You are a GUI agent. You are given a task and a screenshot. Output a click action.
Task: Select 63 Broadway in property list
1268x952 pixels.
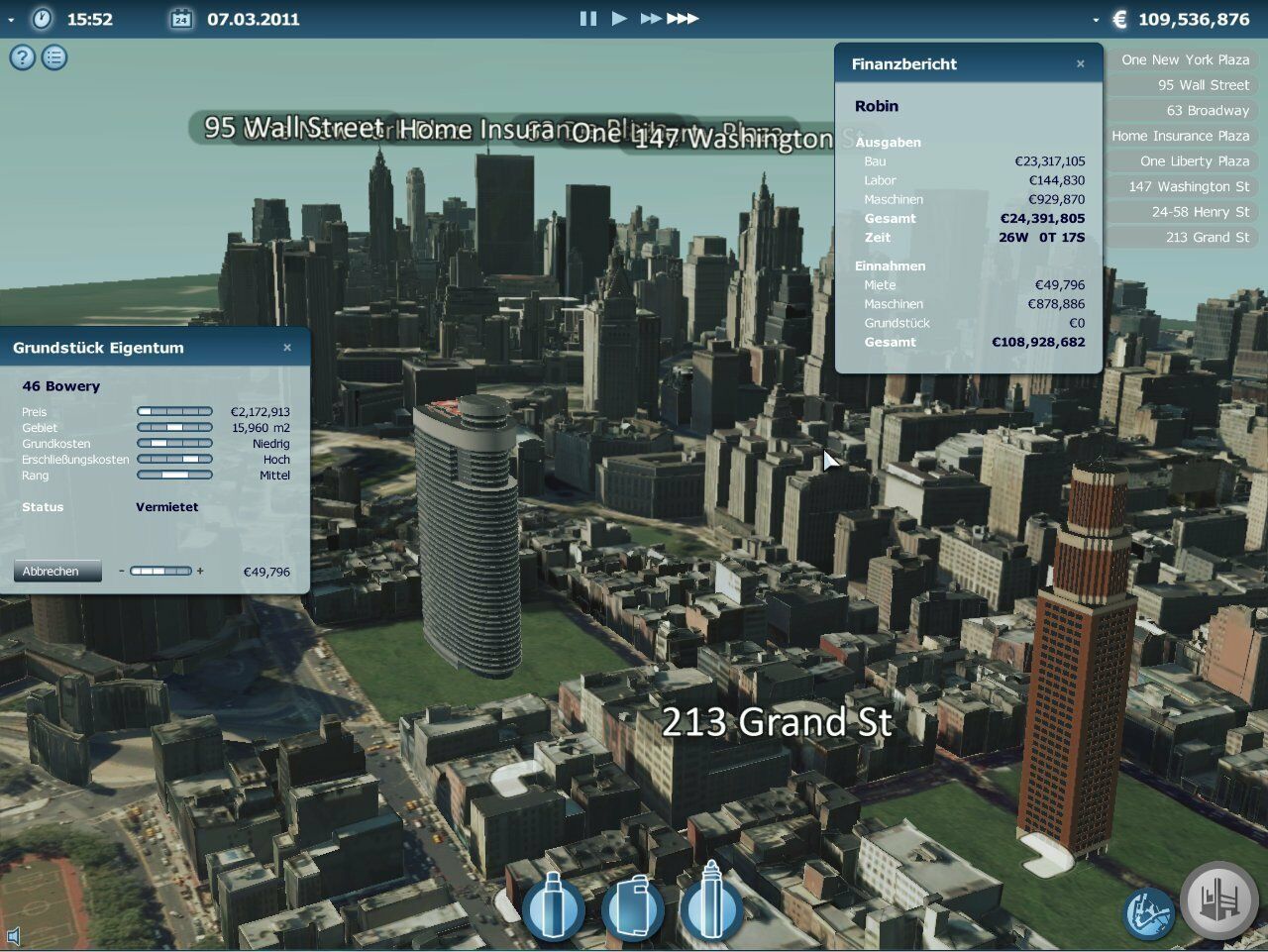1206,110
